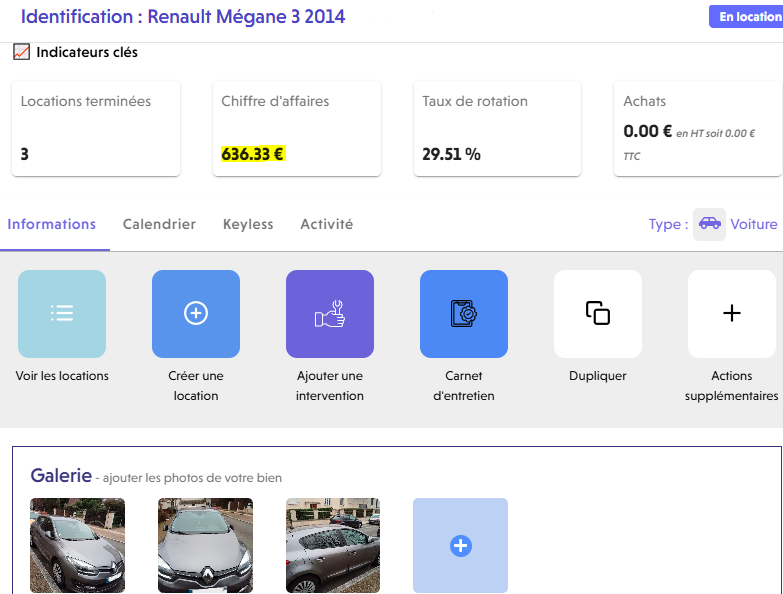Screen dimensions: 783x594
Task: Open the third side-view car photo
Action: click(x=333, y=545)
